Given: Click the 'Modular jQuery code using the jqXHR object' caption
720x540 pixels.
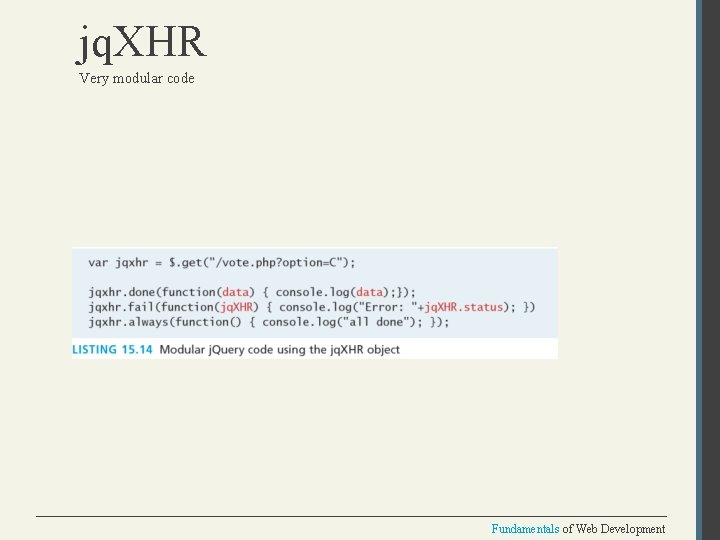Looking at the screenshot, I should 280,349.
